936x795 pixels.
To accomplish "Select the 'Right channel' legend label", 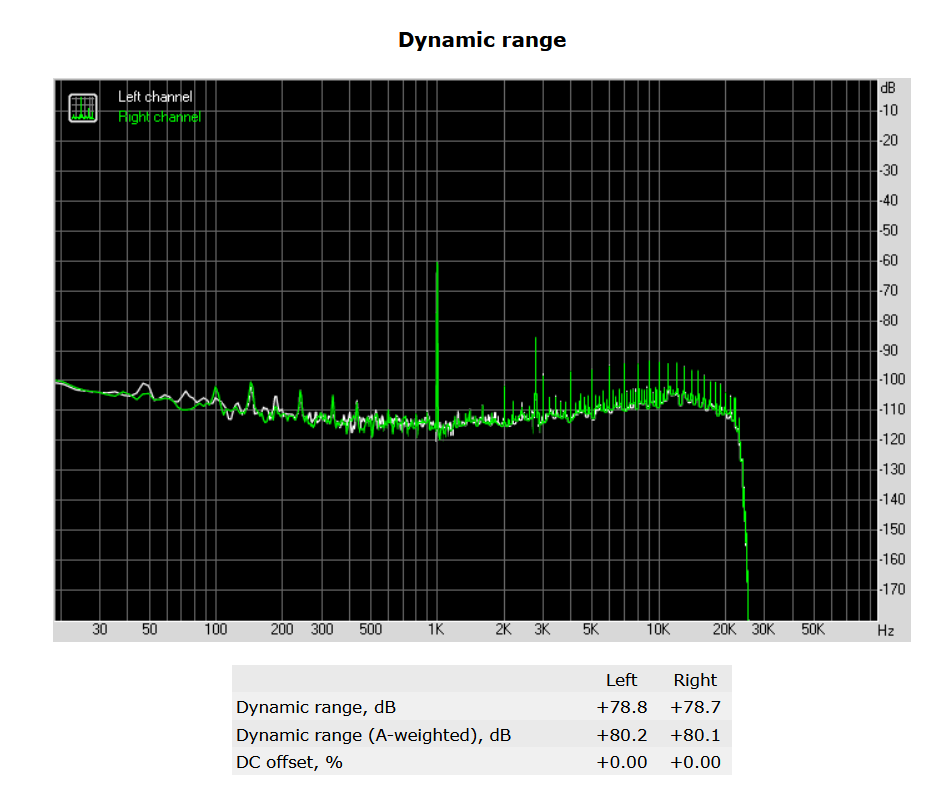I will (159, 117).
